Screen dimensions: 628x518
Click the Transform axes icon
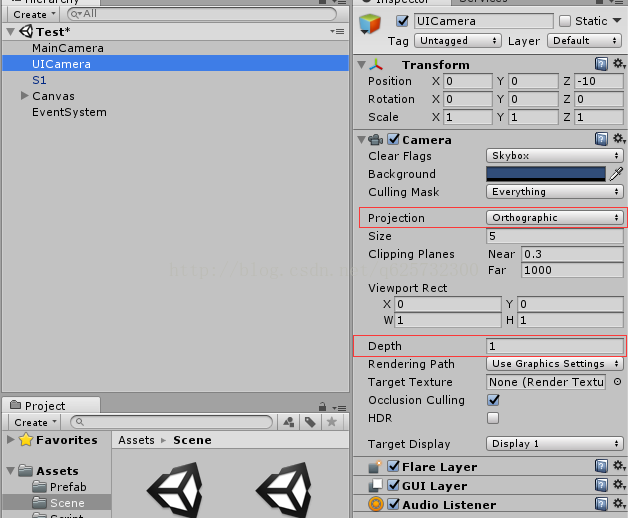[x=376, y=64]
